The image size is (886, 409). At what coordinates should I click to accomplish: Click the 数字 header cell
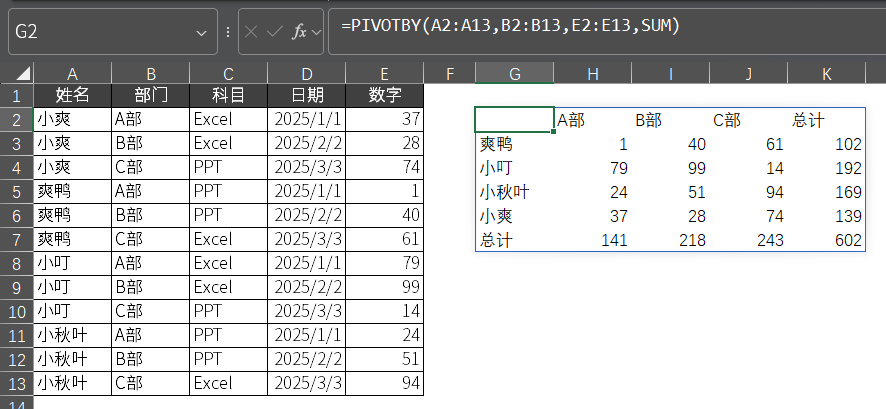point(385,95)
